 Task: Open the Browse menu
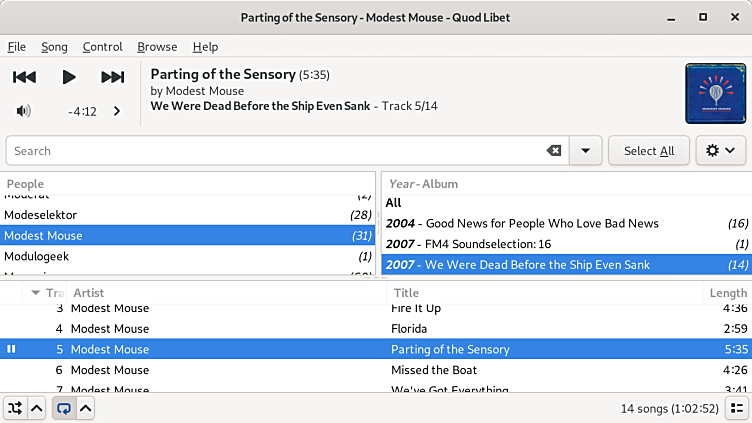coord(157,47)
